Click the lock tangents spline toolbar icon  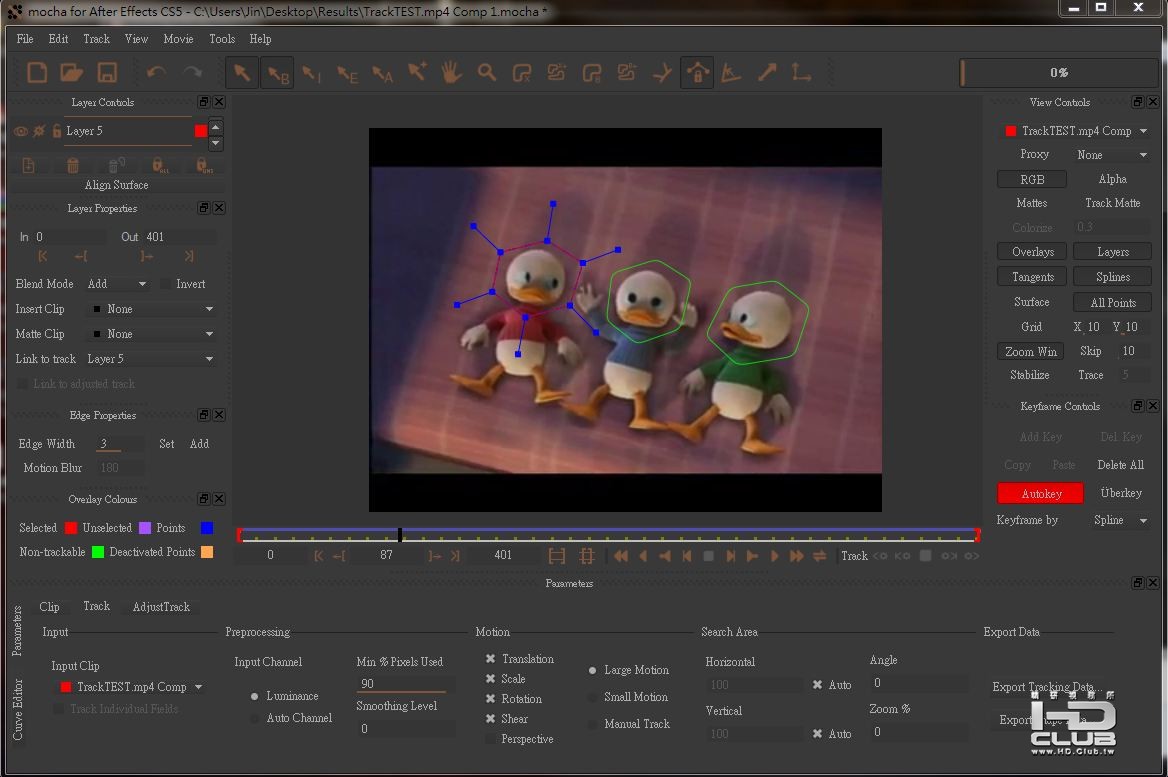coord(697,73)
